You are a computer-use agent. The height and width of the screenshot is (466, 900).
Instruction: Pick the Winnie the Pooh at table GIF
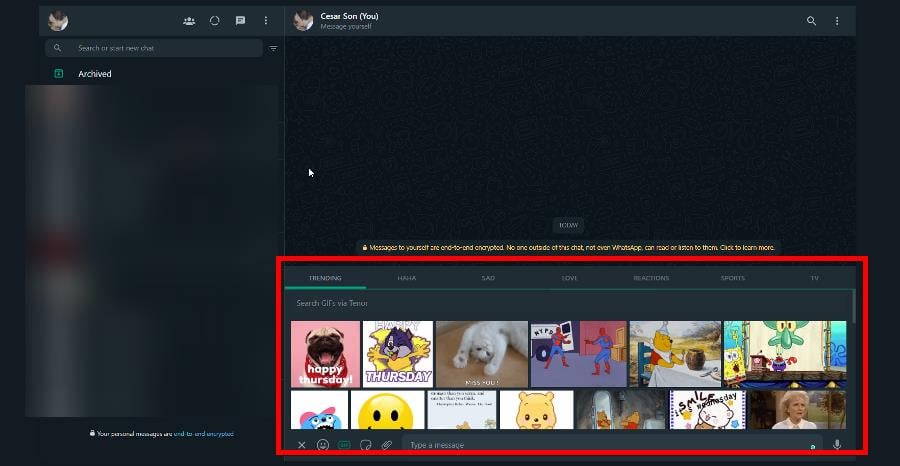click(675, 354)
